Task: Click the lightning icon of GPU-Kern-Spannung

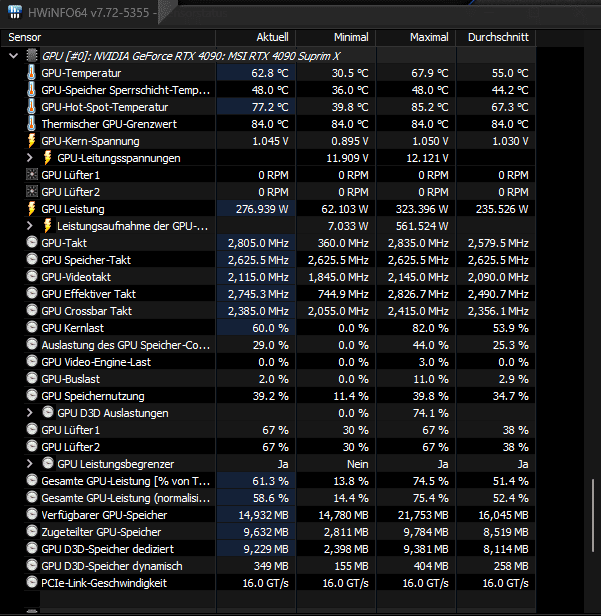Action: 31,141
